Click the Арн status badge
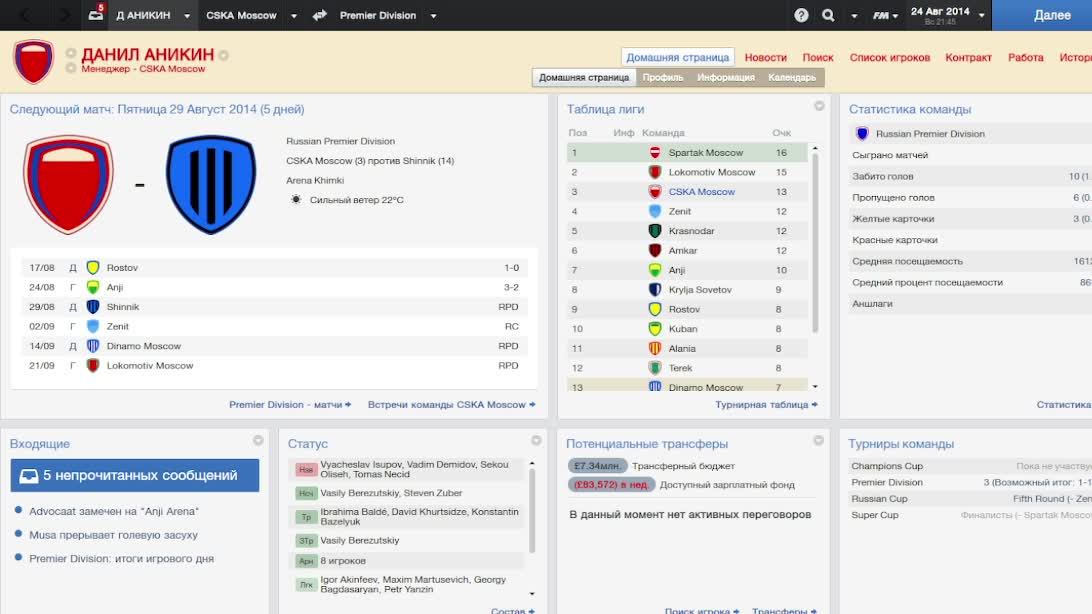 (x=306, y=560)
